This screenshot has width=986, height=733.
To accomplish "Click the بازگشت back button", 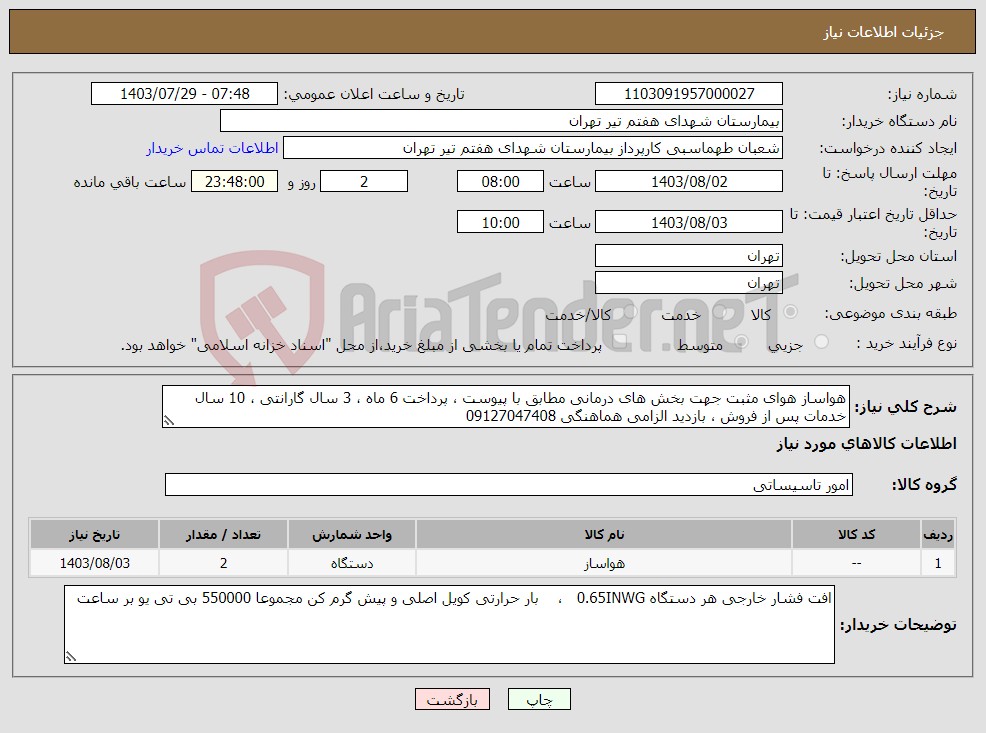I will point(452,699).
